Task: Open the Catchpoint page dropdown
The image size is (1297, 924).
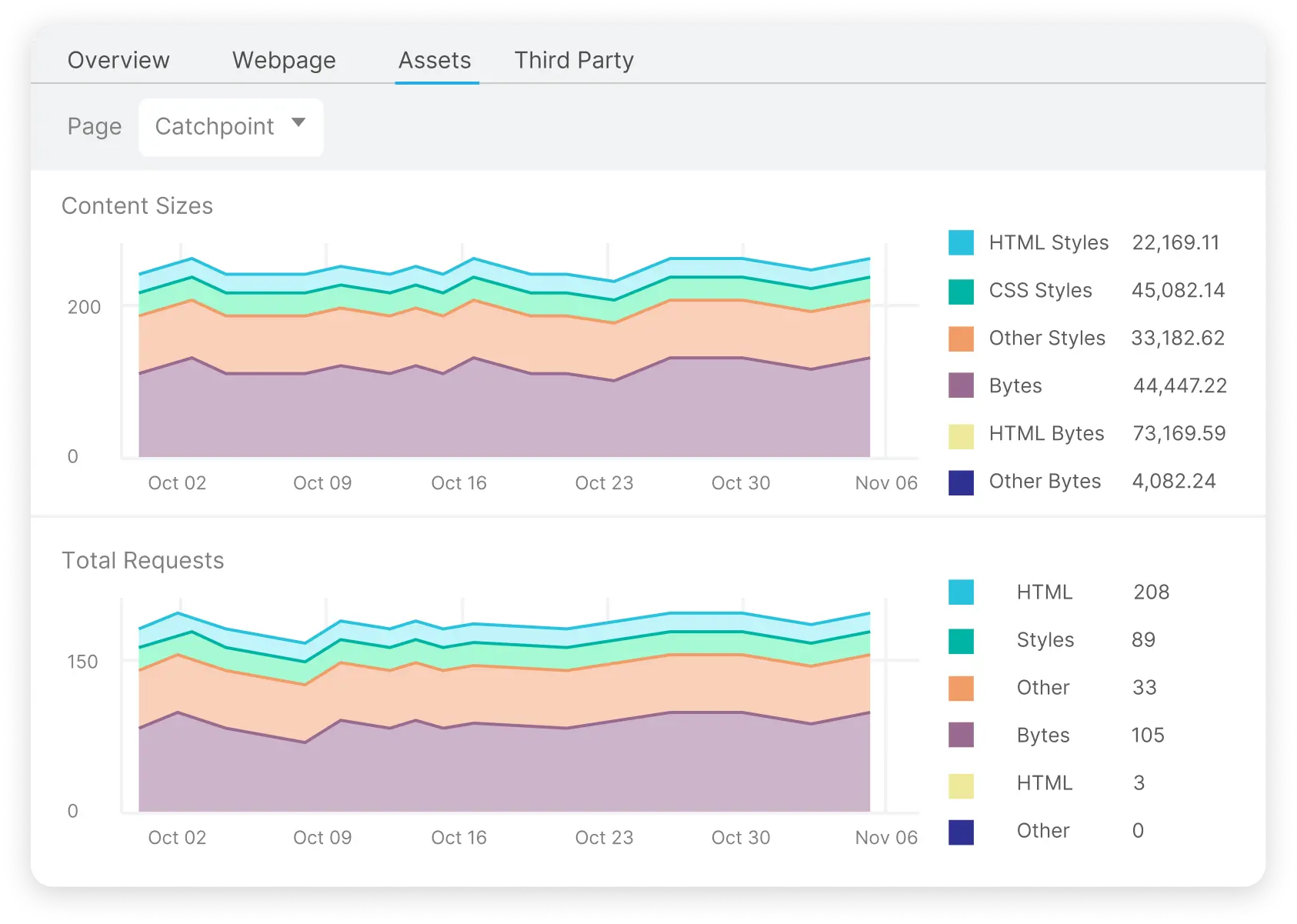Action: pyautogui.click(x=231, y=126)
